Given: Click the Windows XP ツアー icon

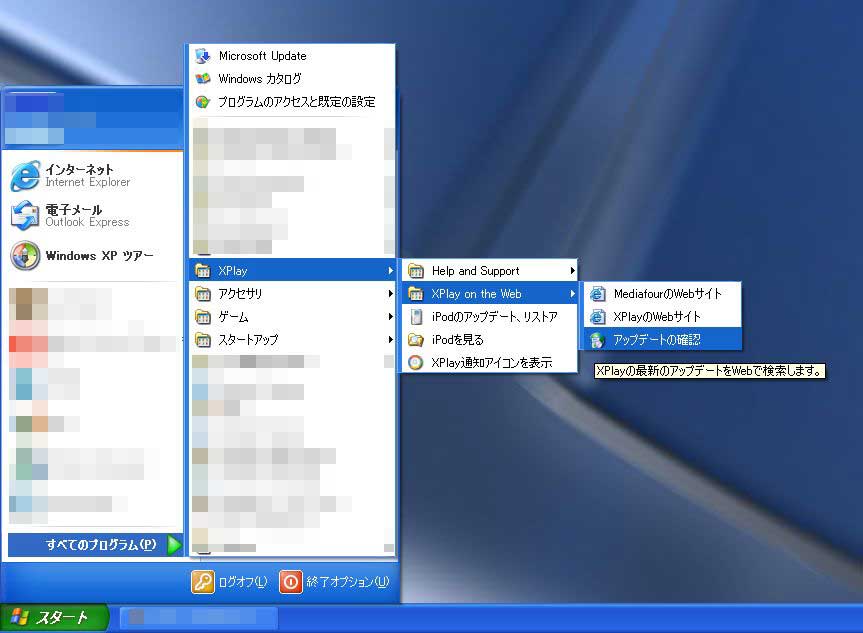Looking at the screenshot, I should pos(25,255).
